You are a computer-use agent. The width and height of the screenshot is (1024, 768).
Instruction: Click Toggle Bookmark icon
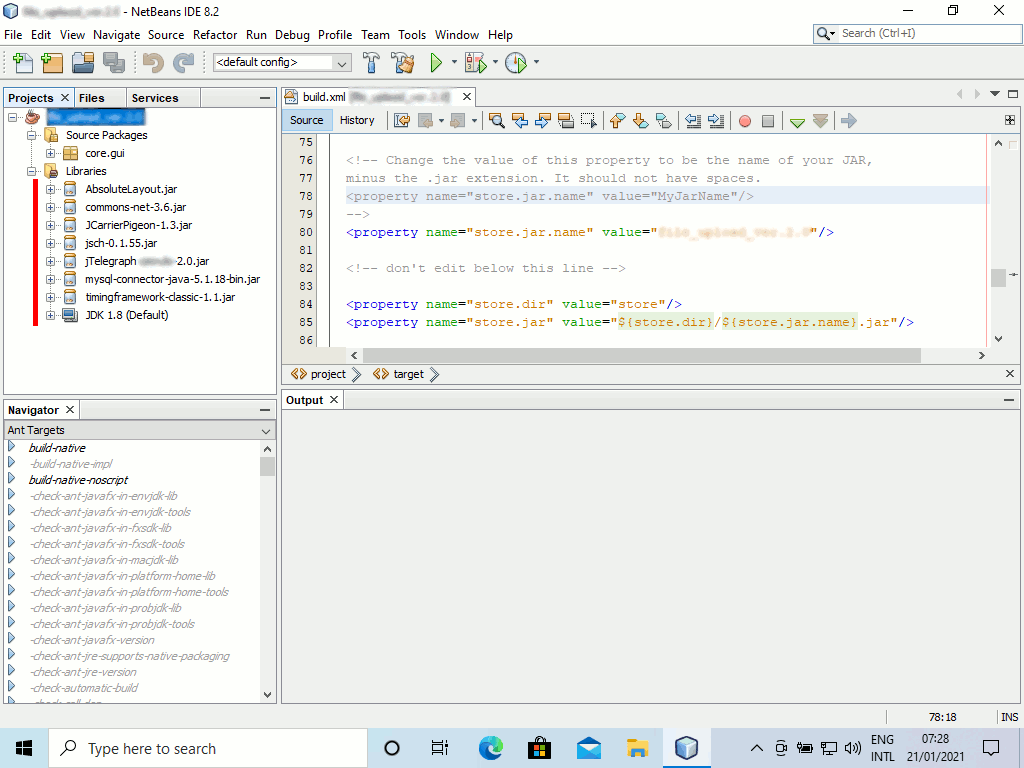point(664,121)
